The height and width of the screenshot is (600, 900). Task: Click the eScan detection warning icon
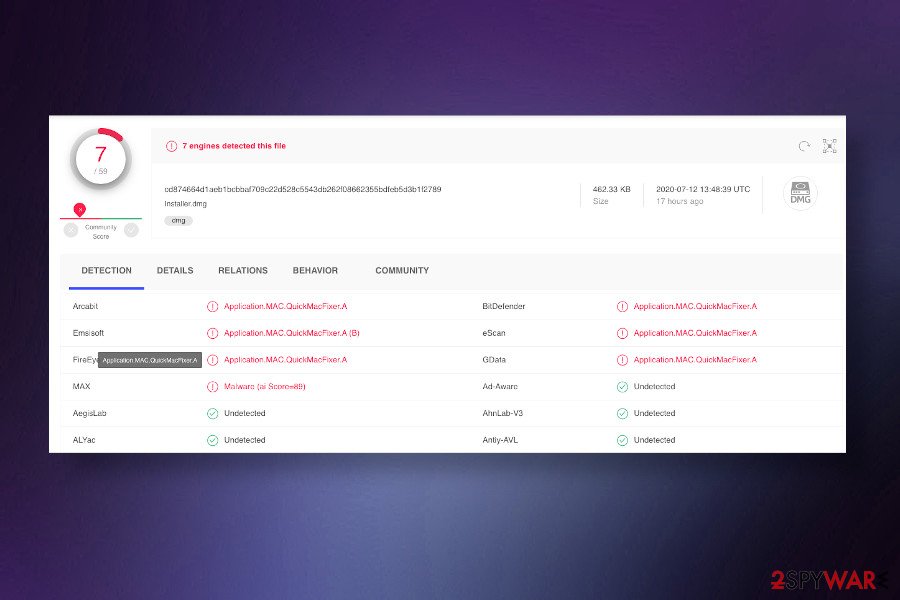tap(622, 333)
